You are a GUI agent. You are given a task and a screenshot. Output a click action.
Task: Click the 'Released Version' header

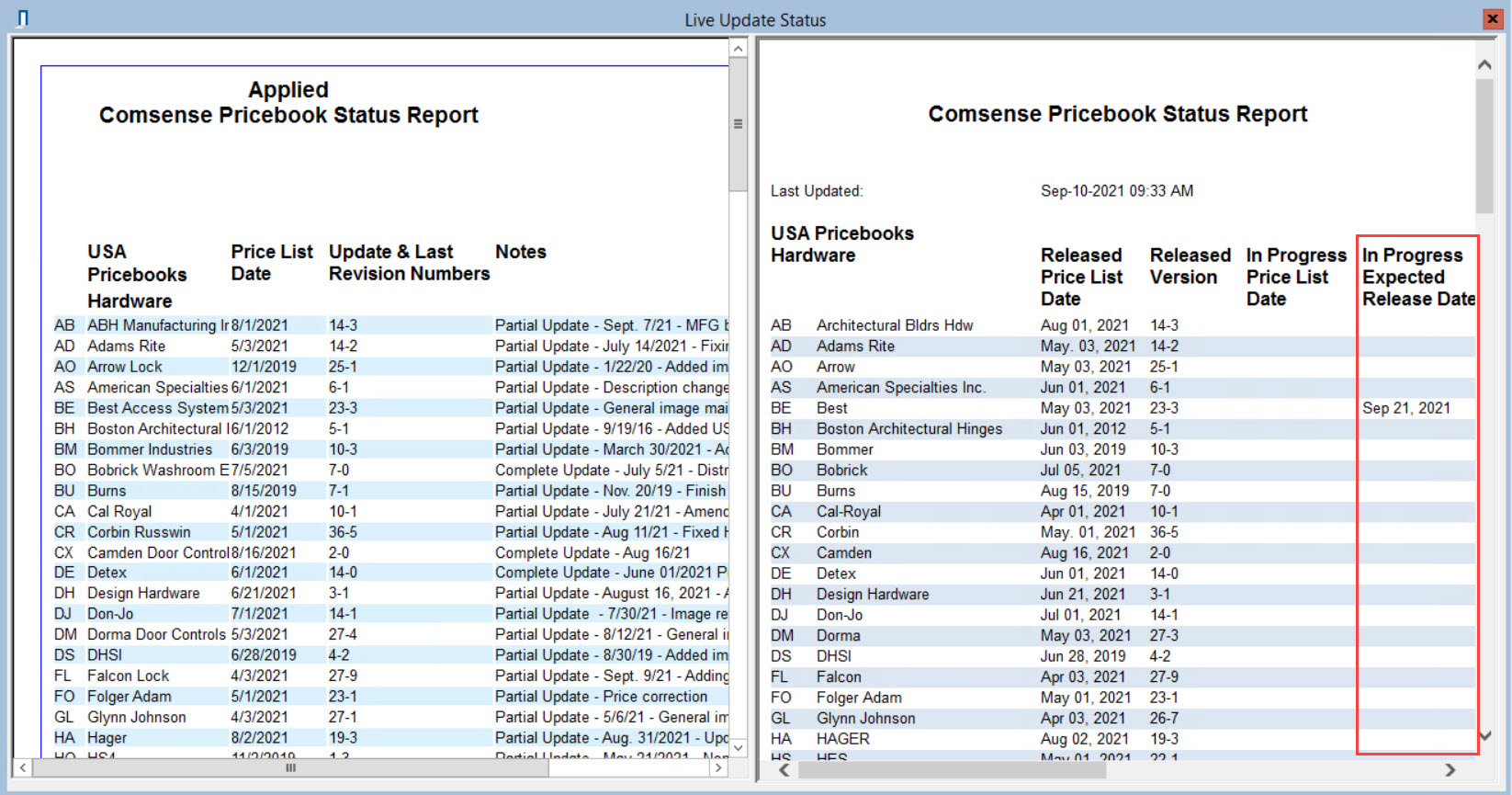click(x=1190, y=266)
